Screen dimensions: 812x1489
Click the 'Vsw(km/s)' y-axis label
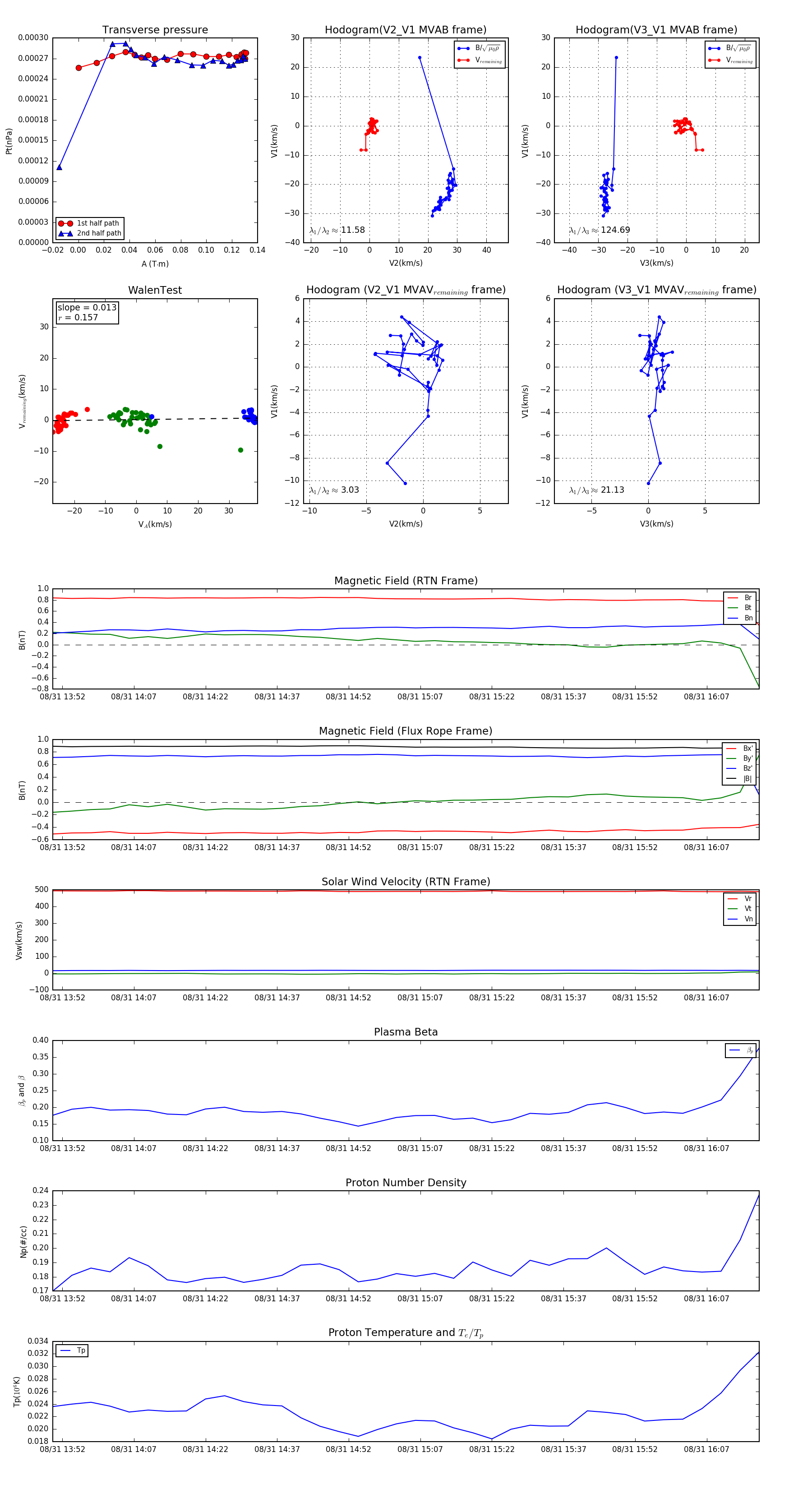(19, 940)
